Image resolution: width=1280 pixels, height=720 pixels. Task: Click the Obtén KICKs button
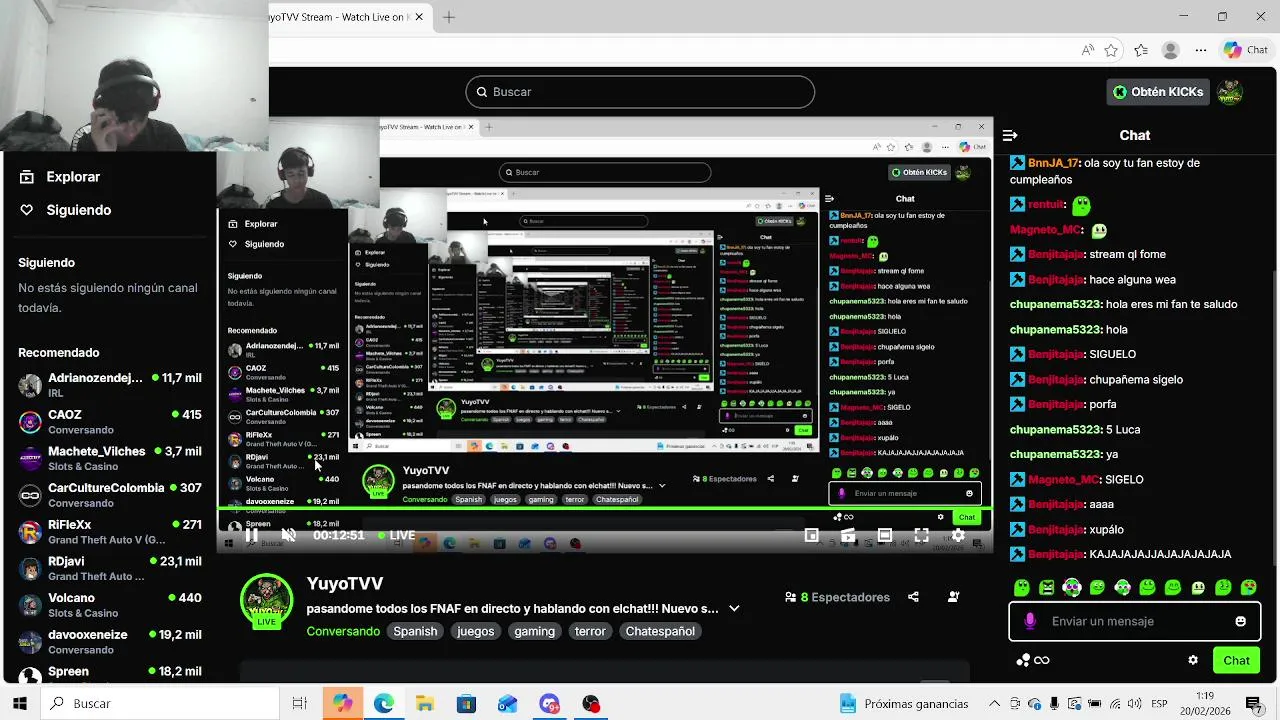coord(1159,92)
